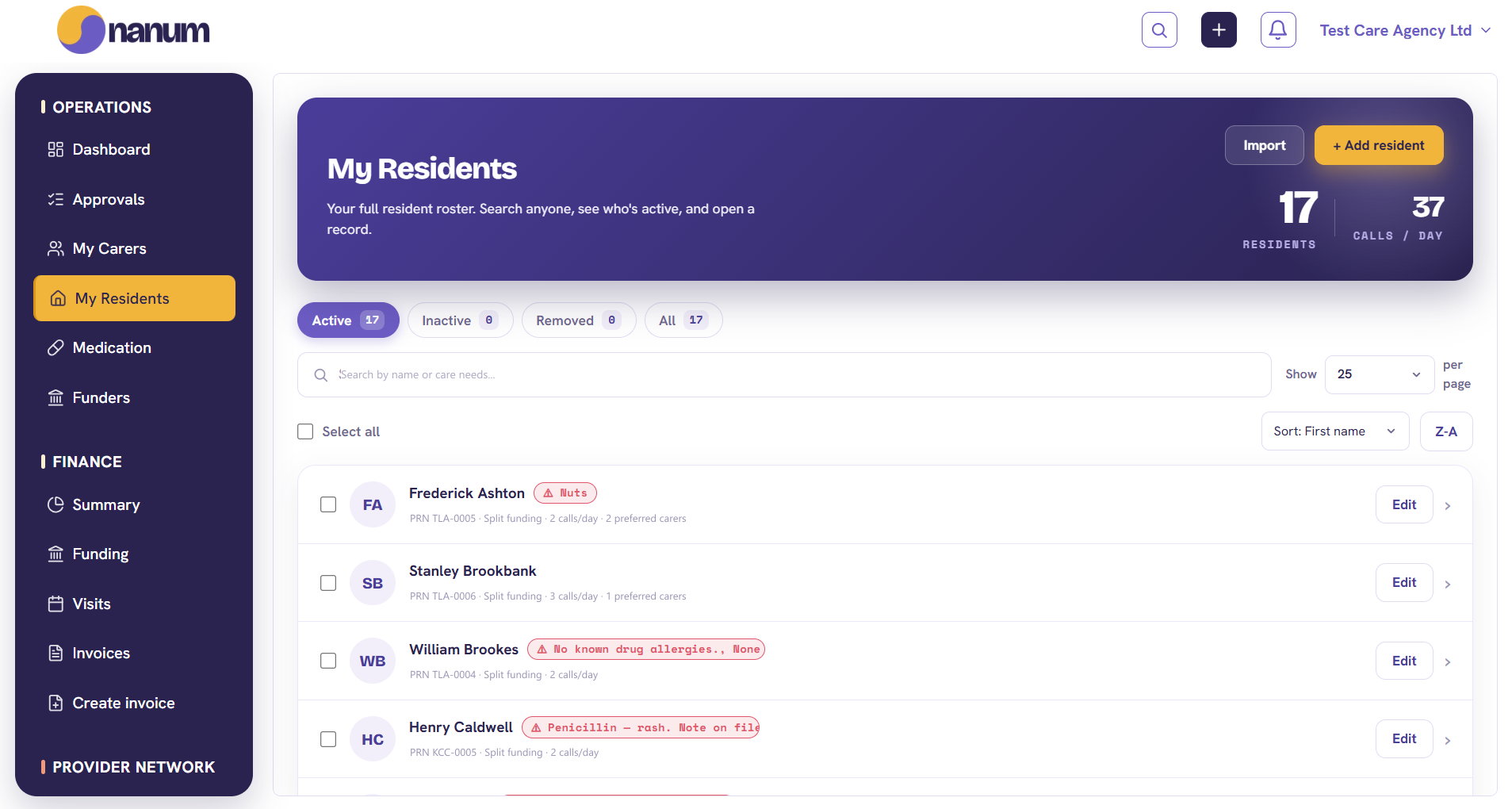Click the Create invoice file-plus icon
1512x809 pixels.
pyautogui.click(x=56, y=703)
